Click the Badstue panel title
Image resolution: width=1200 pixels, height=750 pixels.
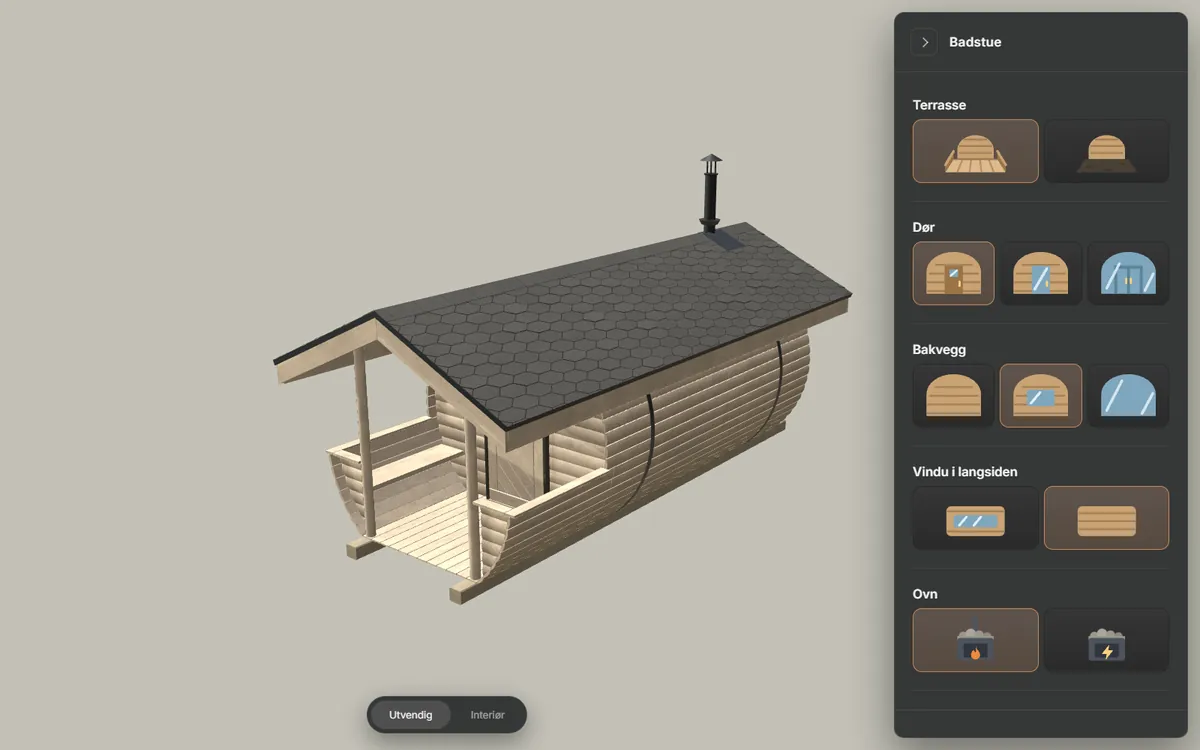(x=975, y=42)
